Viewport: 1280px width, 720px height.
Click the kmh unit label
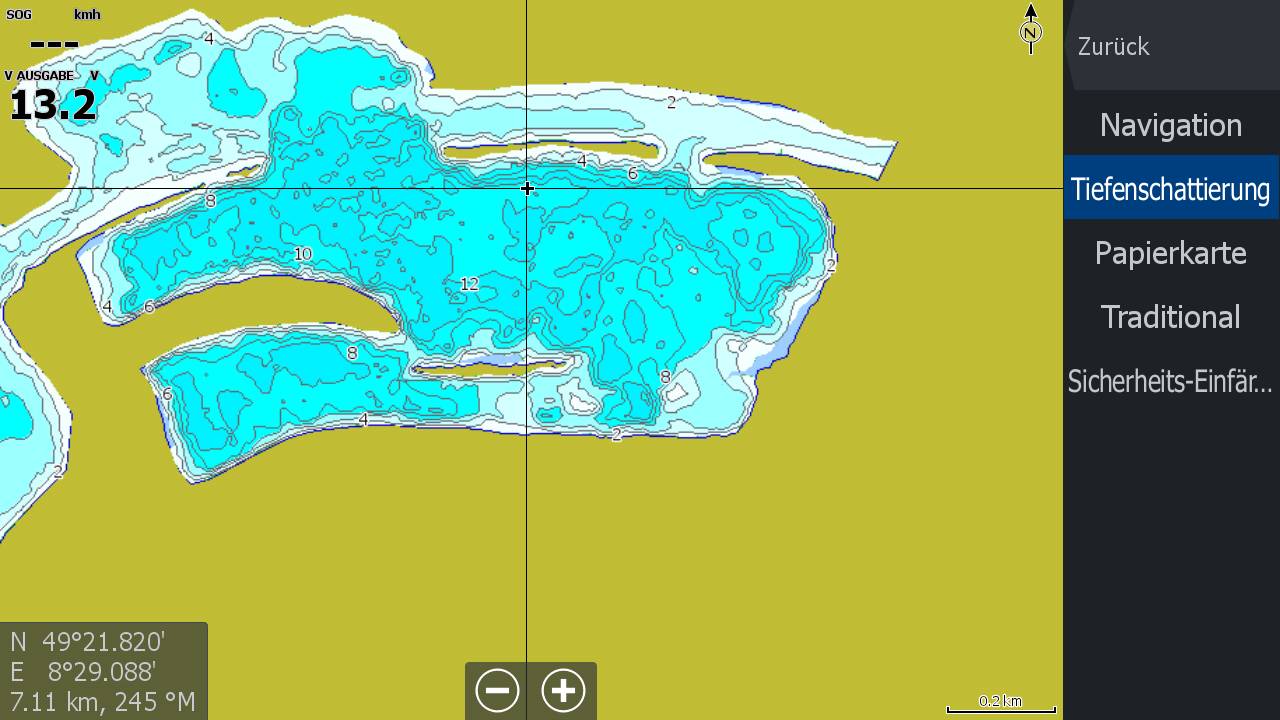[87, 15]
